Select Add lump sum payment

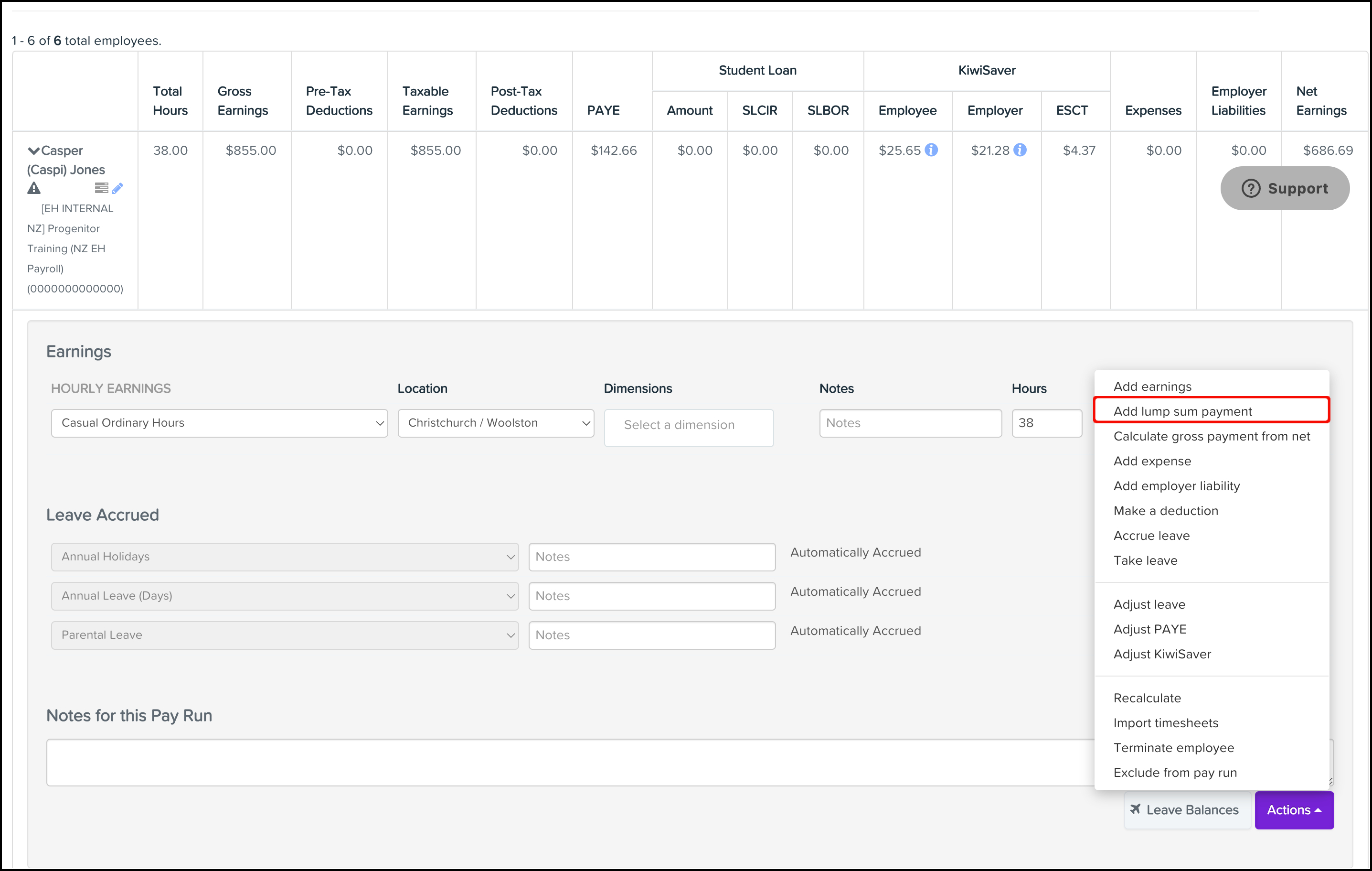[1183, 411]
